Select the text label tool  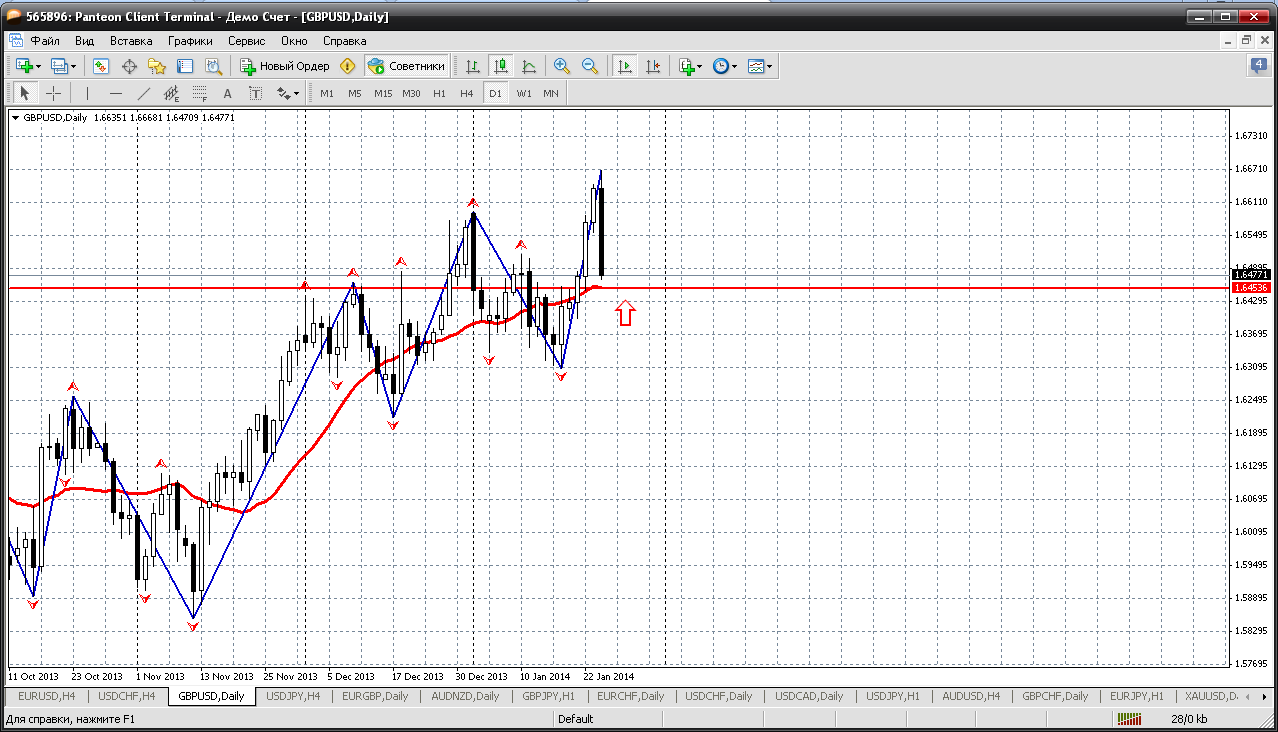tap(255, 93)
